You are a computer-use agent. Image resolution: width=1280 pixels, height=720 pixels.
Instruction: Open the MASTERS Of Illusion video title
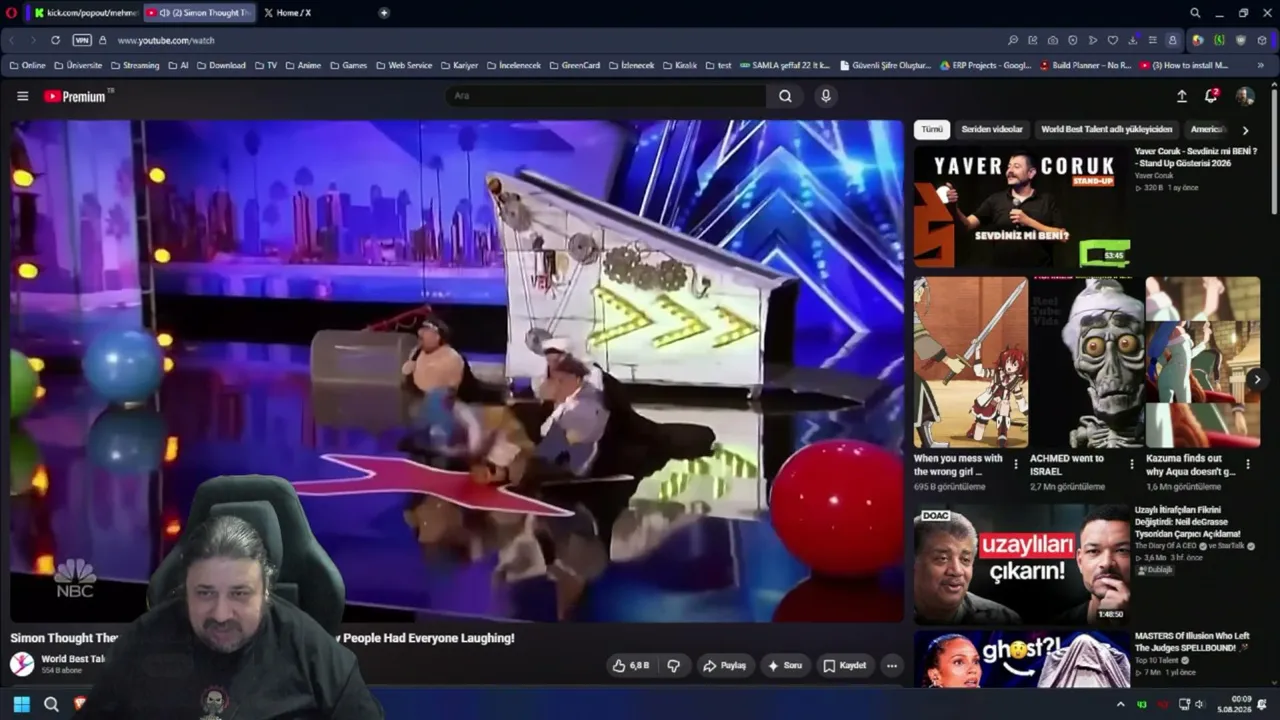pos(1192,641)
